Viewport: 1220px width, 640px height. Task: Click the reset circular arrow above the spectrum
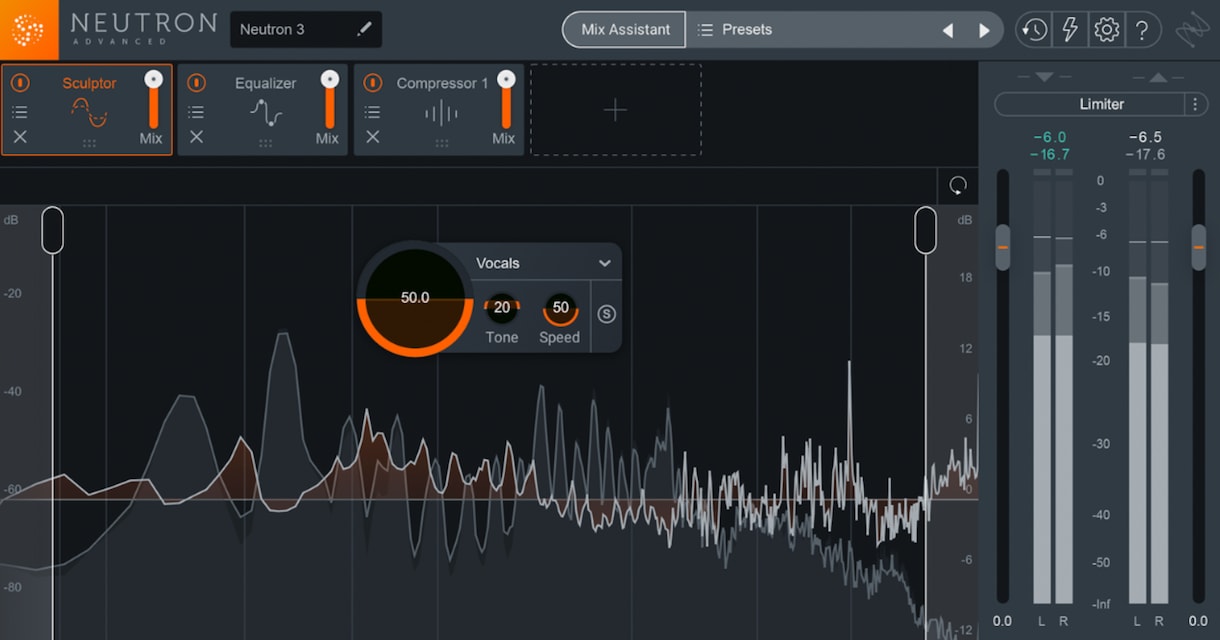pos(958,186)
